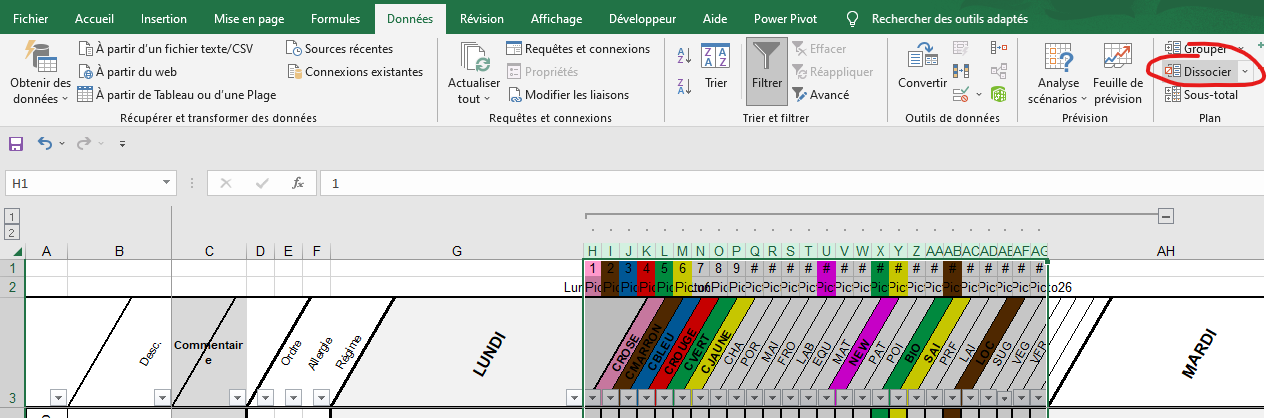Switch to the Insertion tab
The image size is (1268, 418).
click(x=164, y=18)
